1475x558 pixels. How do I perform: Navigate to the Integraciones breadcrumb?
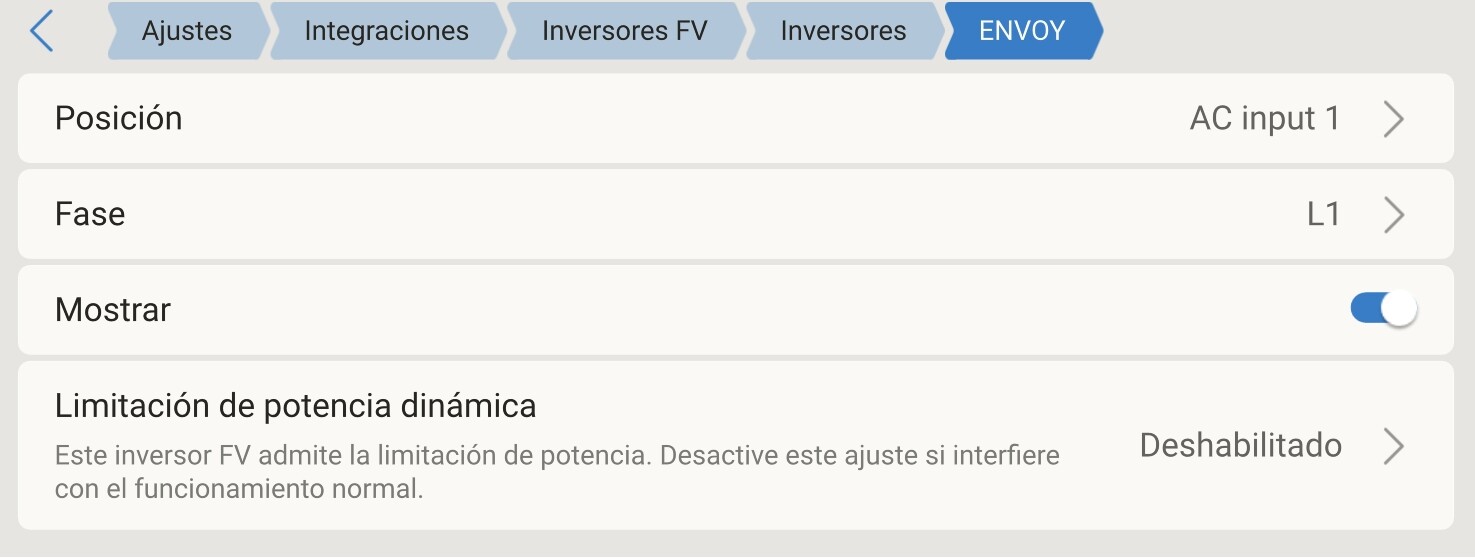click(x=386, y=31)
